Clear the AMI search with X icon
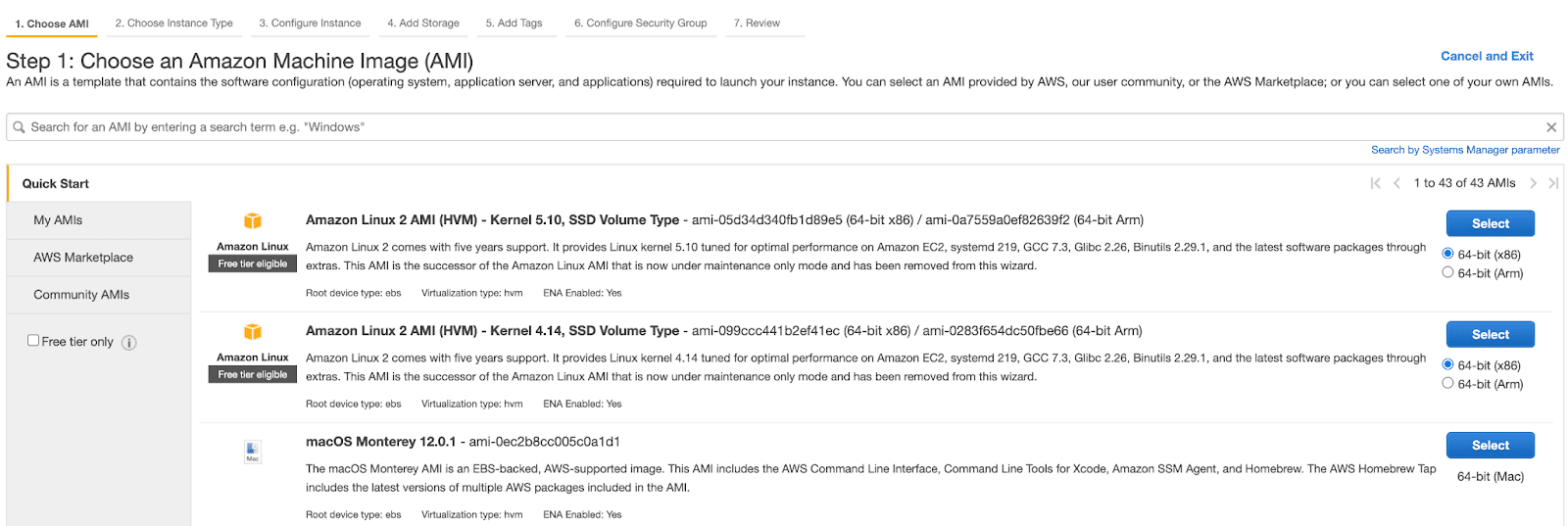Viewport: 1568px width, 526px height. coord(1551,127)
